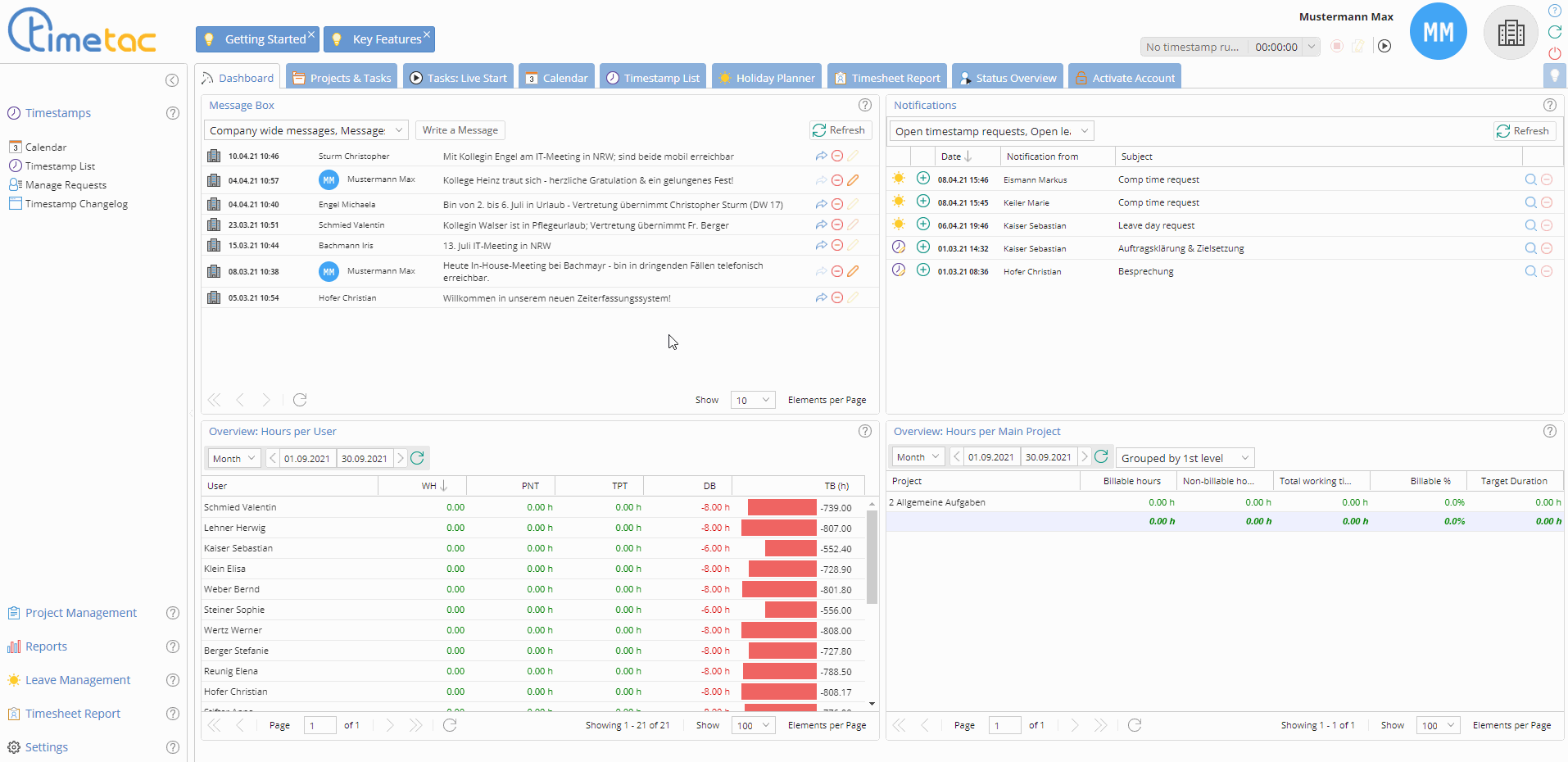
Task: Open the Month period dropdown for users
Action: pyautogui.click(x=233, y=458)
